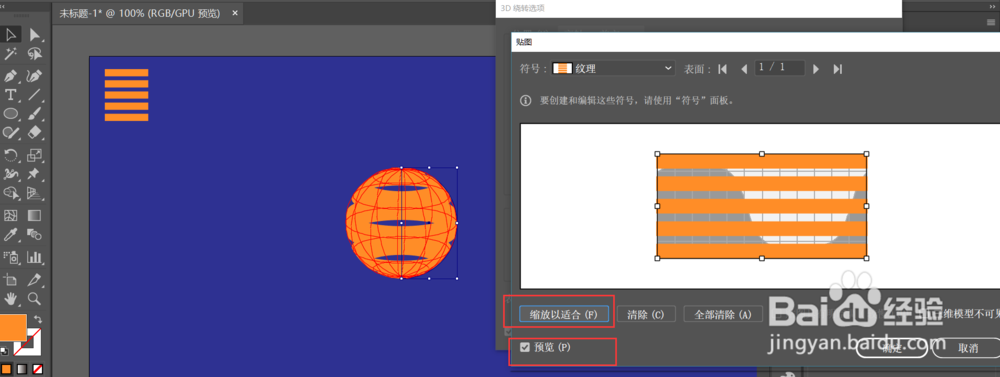This screenshot has height=377, width=1000.
Task: Click the orange Fill color box
Action: click(13, 327)
